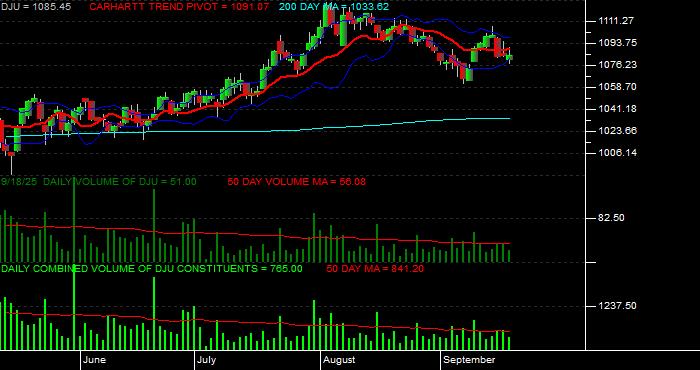Select the 1237.50 combined volume axis label

618,306
